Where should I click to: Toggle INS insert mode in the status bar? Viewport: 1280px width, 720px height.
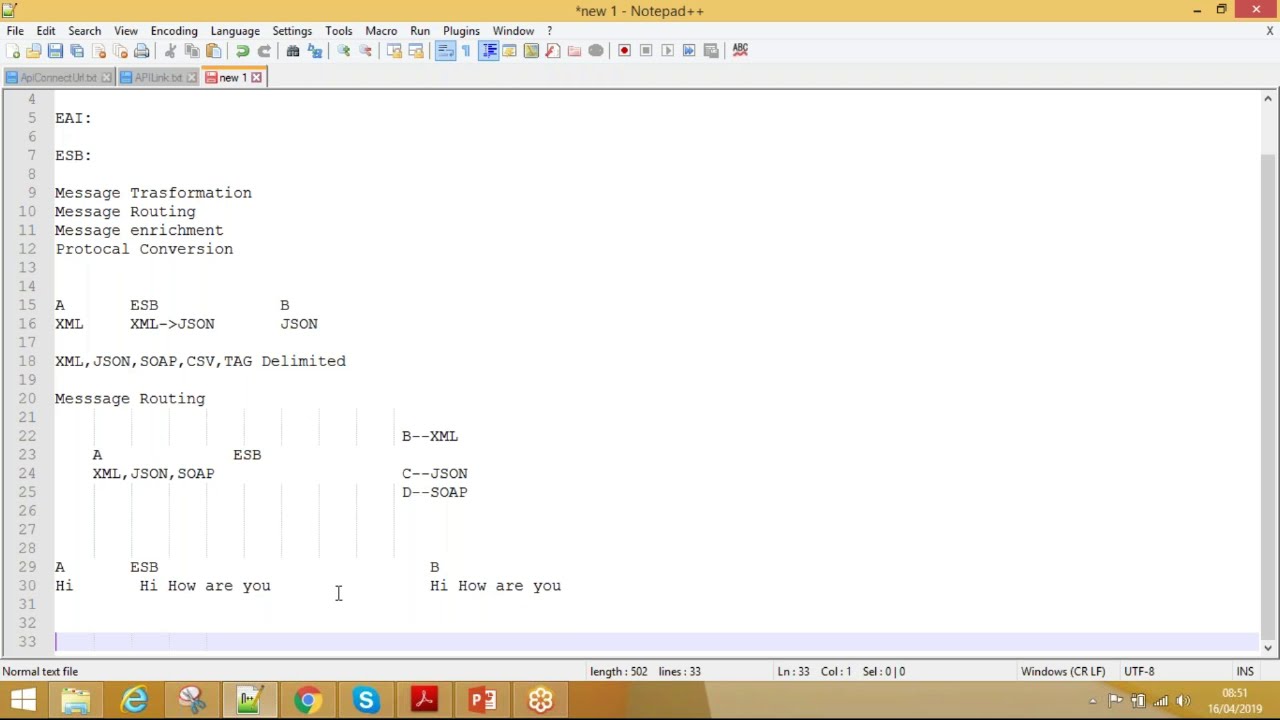point(1245,672)
